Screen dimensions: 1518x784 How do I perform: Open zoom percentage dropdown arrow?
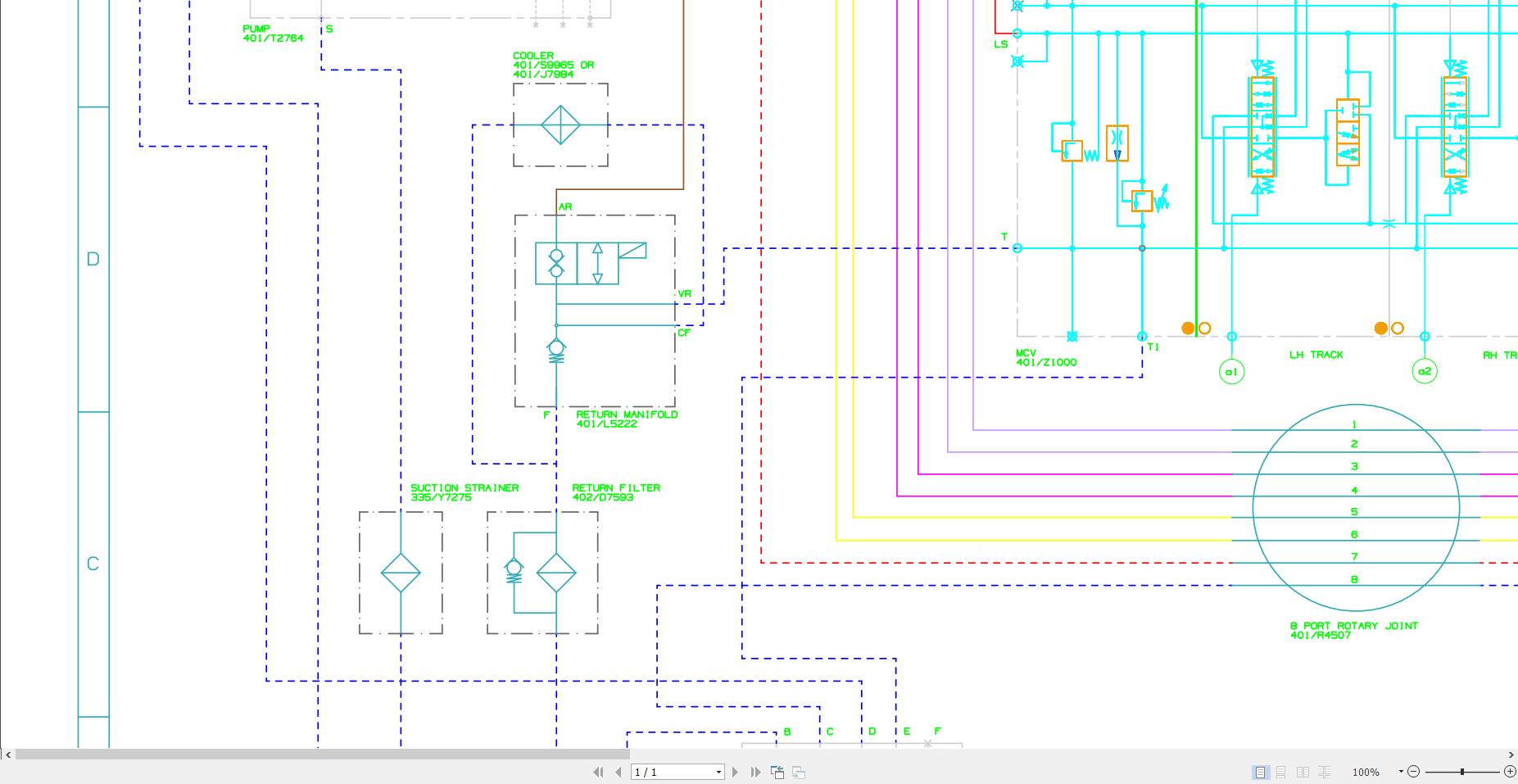(1401, 772)
